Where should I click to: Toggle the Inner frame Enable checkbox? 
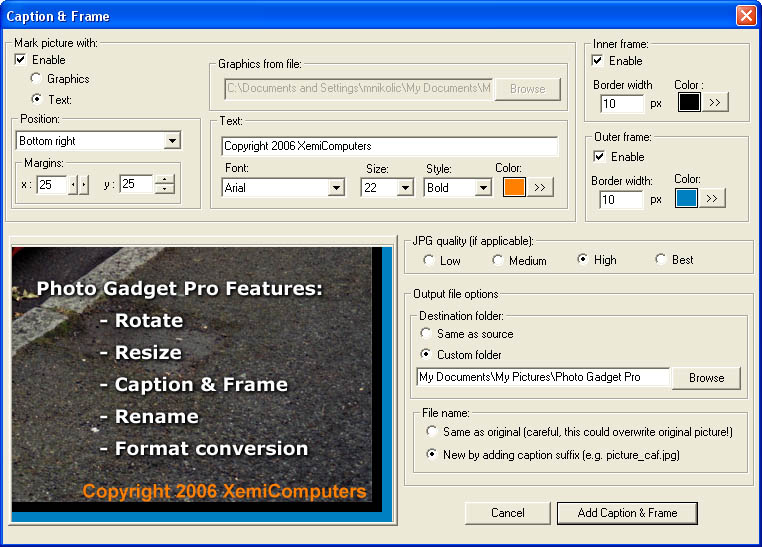597,61
